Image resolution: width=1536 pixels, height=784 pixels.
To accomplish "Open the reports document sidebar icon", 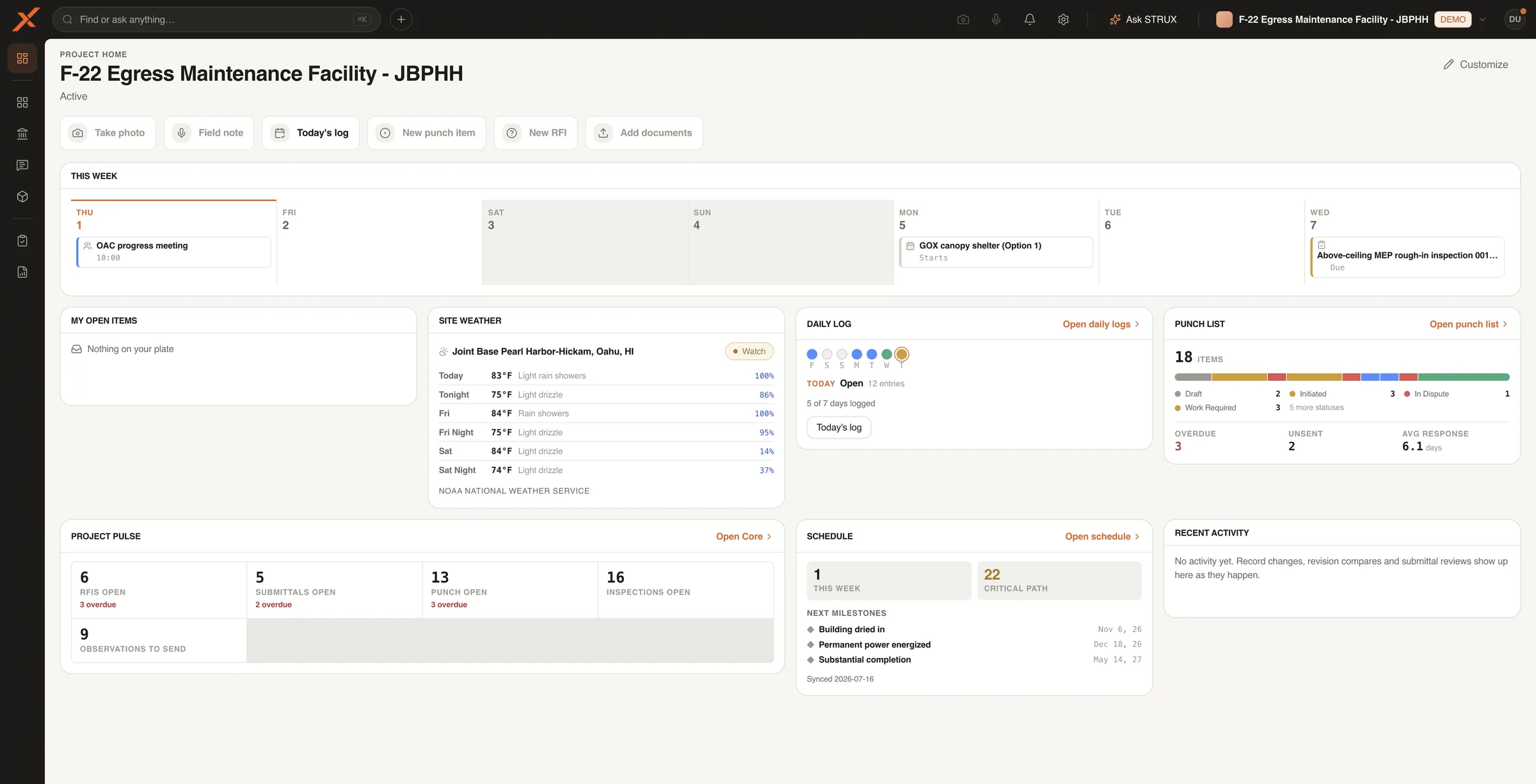I will pos(22,272).
